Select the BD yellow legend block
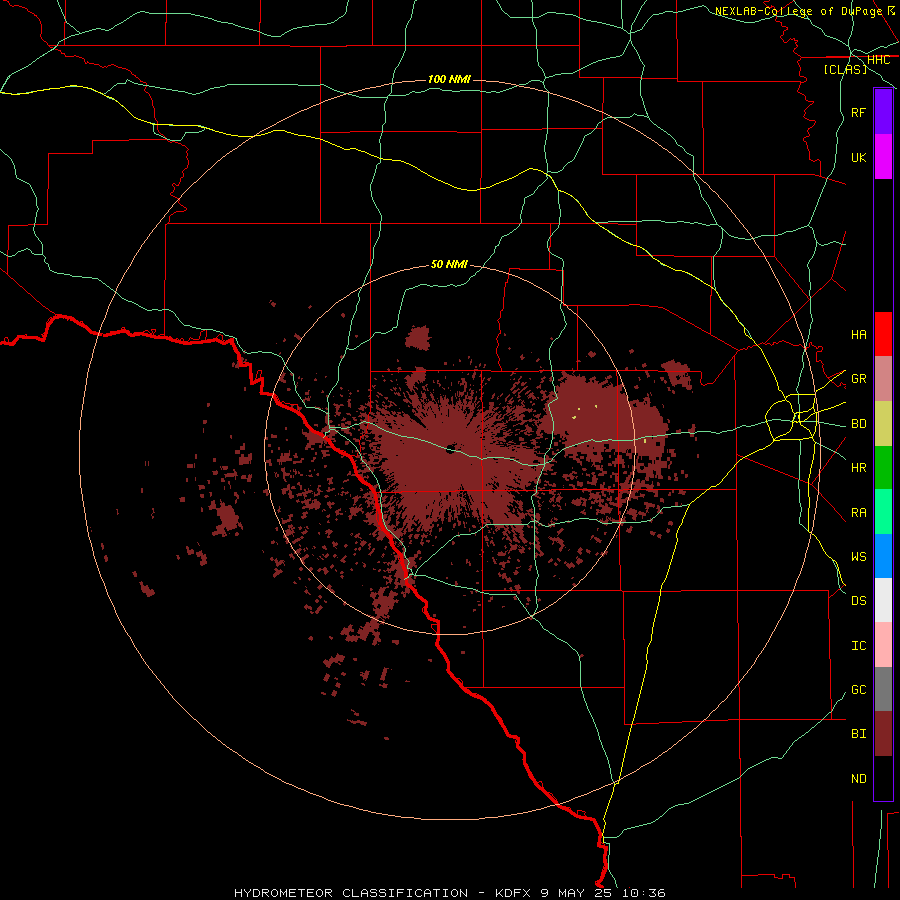This screenshot has width=900, height=900. coord(883,424)
